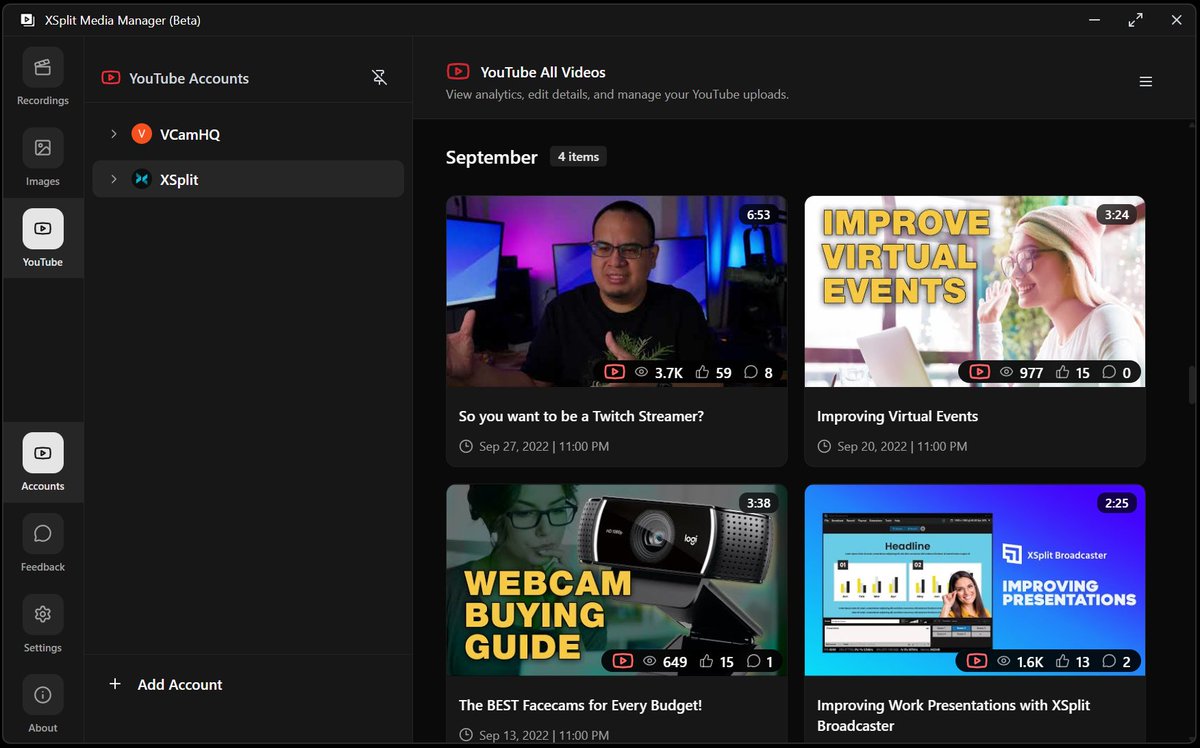This screenshot has height=748, width=1200.
Task: Click the VCamHQ account avatar
Action: (x=141, y=133)
